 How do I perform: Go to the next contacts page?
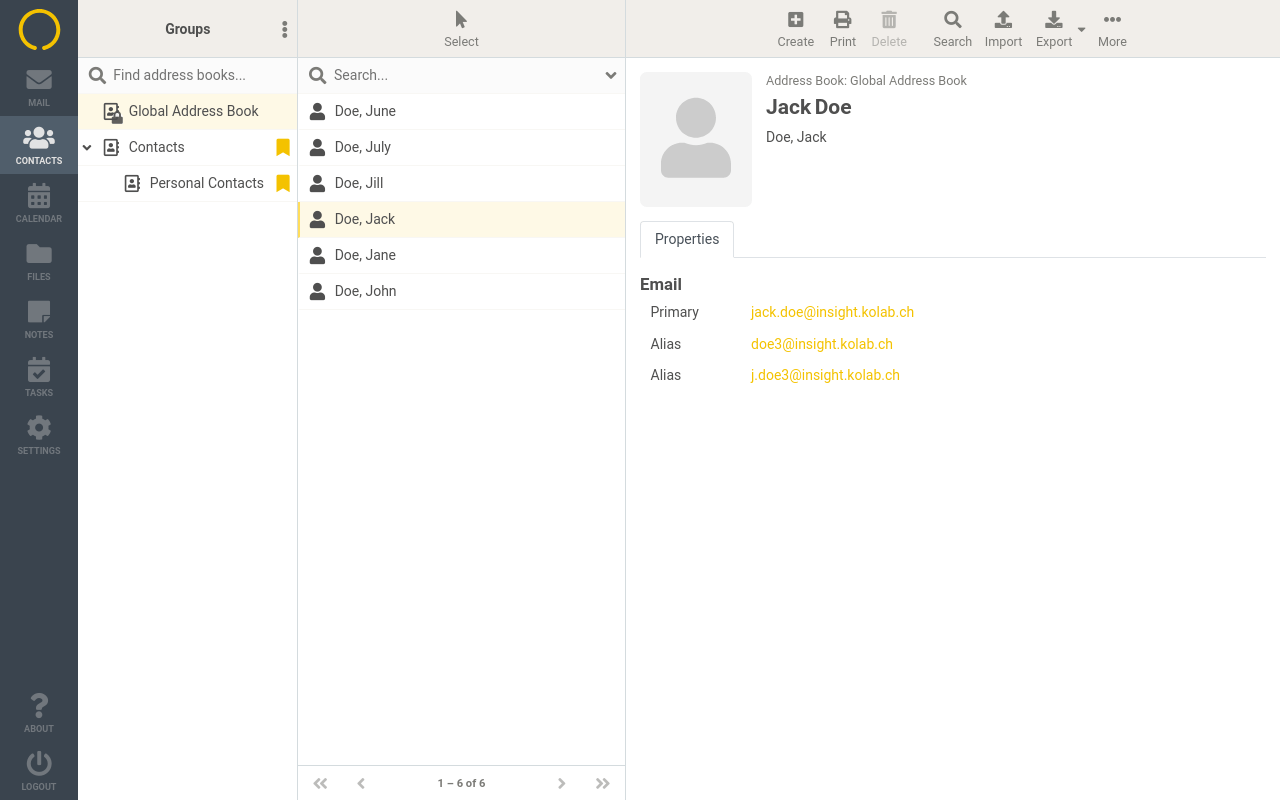562,783
